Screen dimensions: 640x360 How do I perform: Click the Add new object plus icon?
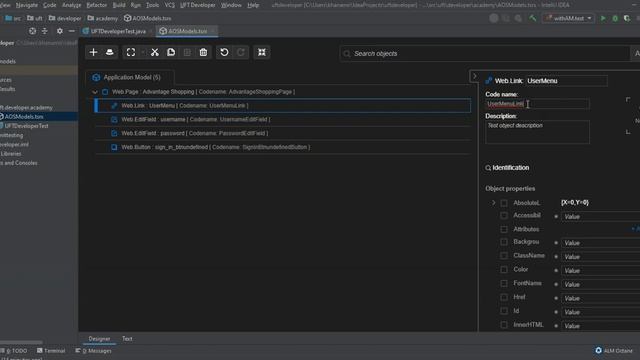click(x=93, y=52)
